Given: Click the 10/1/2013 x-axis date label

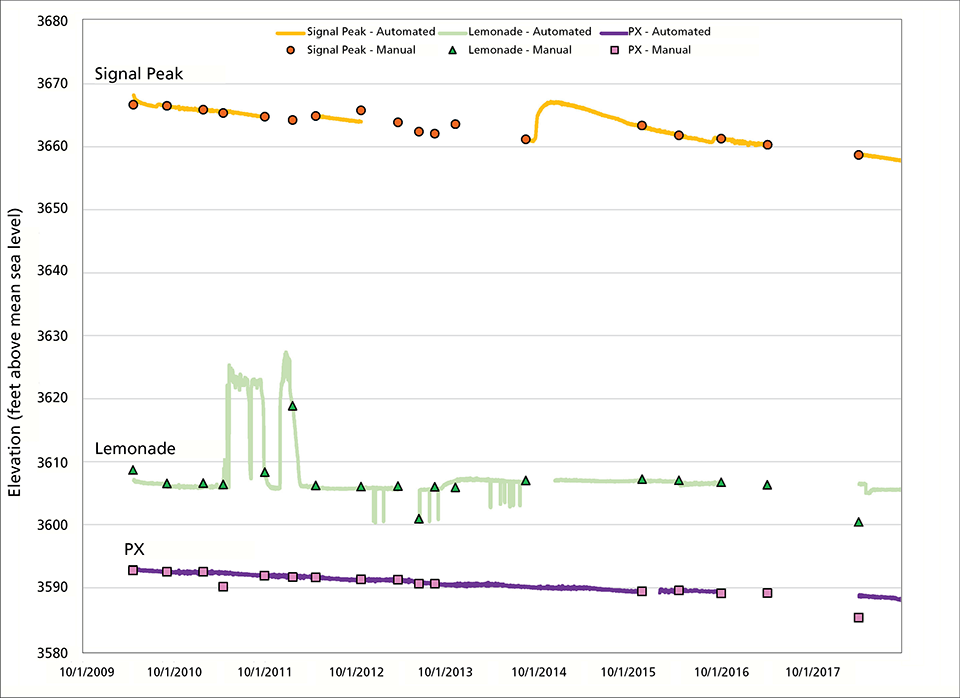Looking at the screenshot, I should point(445,672).
